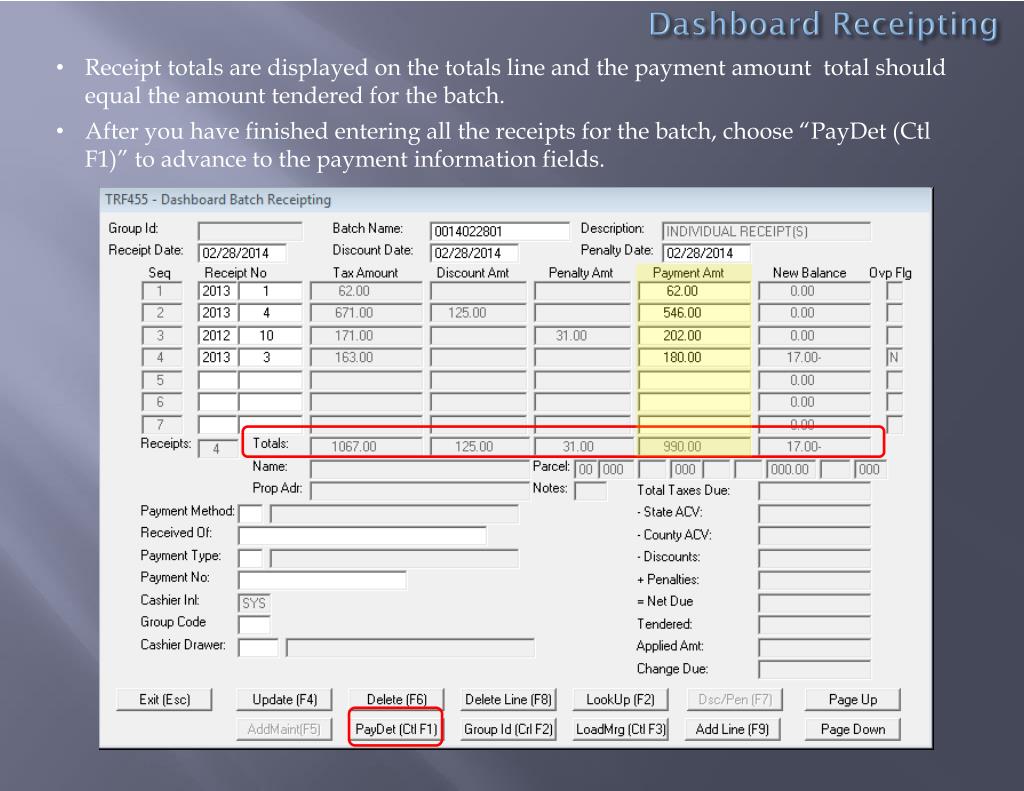Click the Tendered field

[814, 626]
